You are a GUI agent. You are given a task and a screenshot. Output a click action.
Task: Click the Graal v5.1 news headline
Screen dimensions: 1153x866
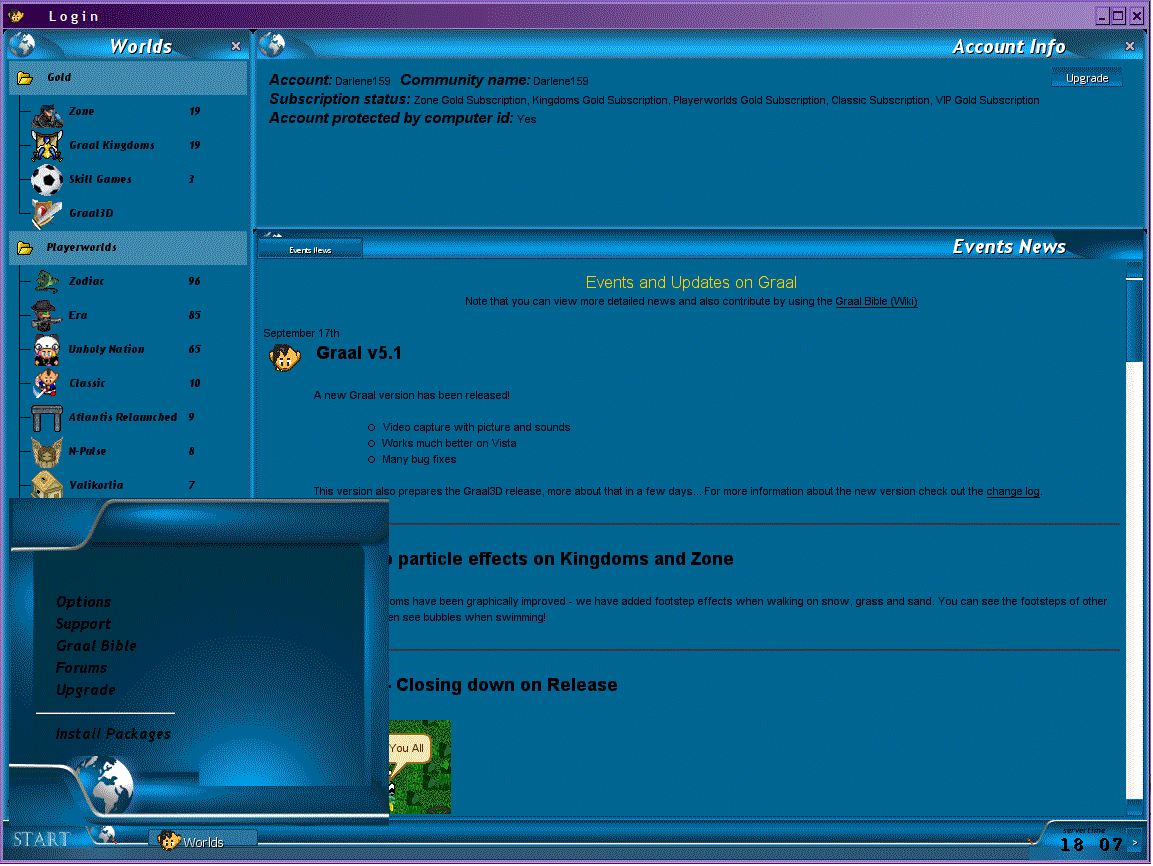[x=359, y=354]
